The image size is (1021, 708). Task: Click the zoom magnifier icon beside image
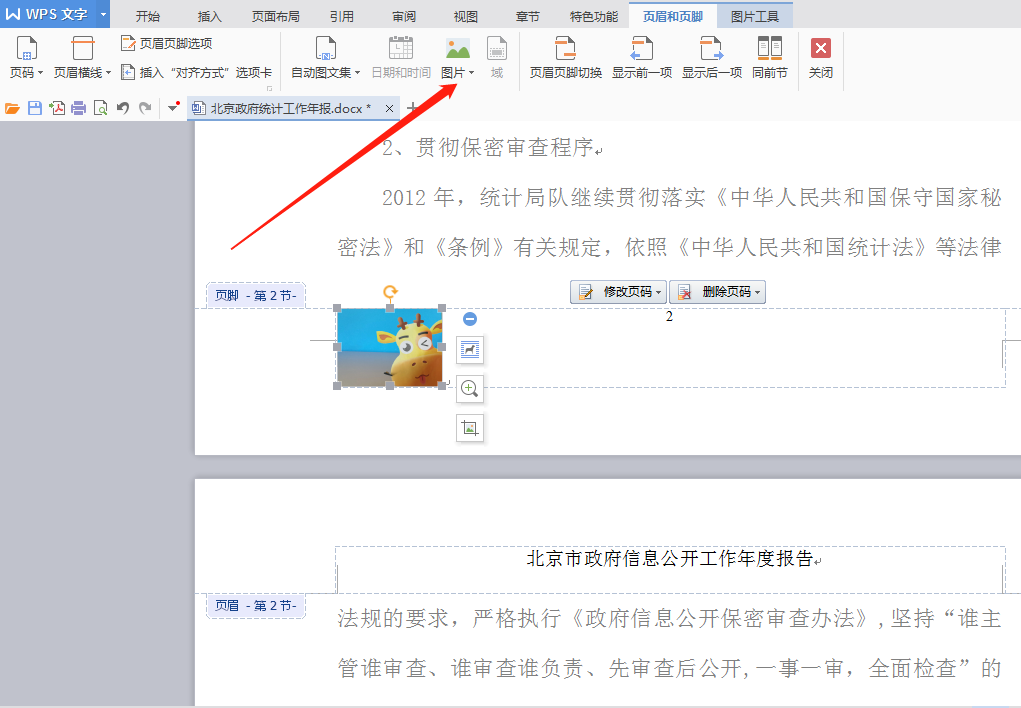pyautogui.click(x=469, y=389)
